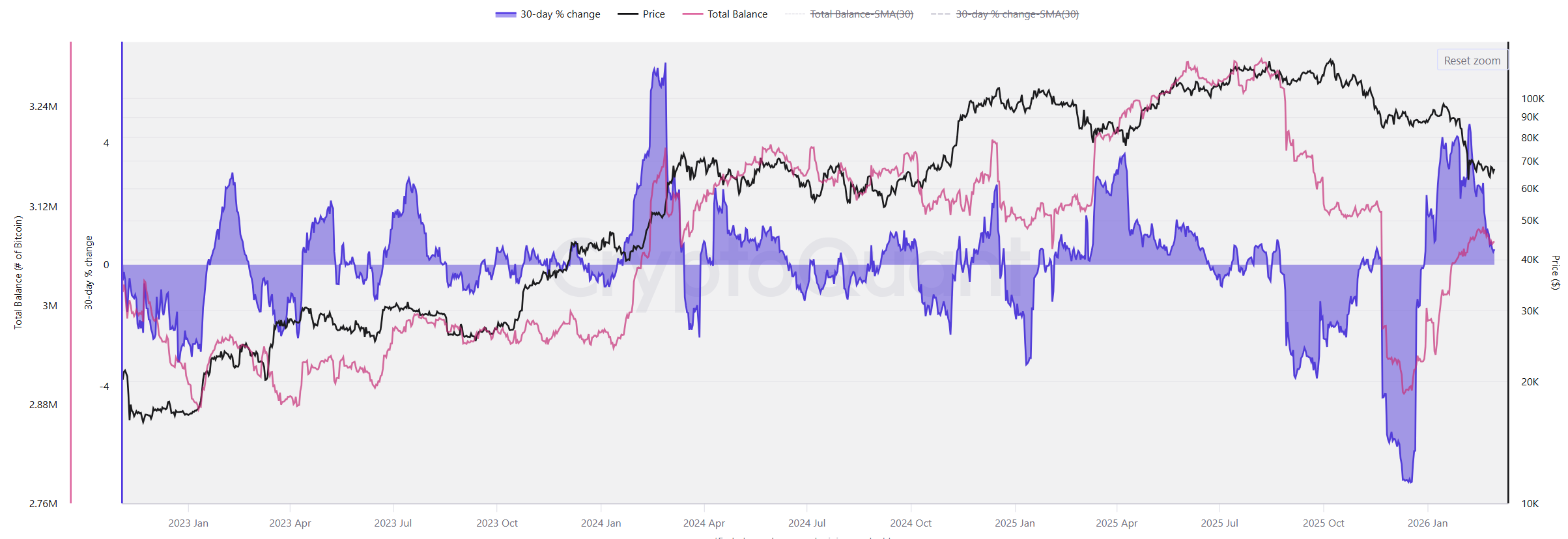The height and width of the screenshot is (539, 1568).
Task: Click the Reset zoom button
Action: (1472, 61)
